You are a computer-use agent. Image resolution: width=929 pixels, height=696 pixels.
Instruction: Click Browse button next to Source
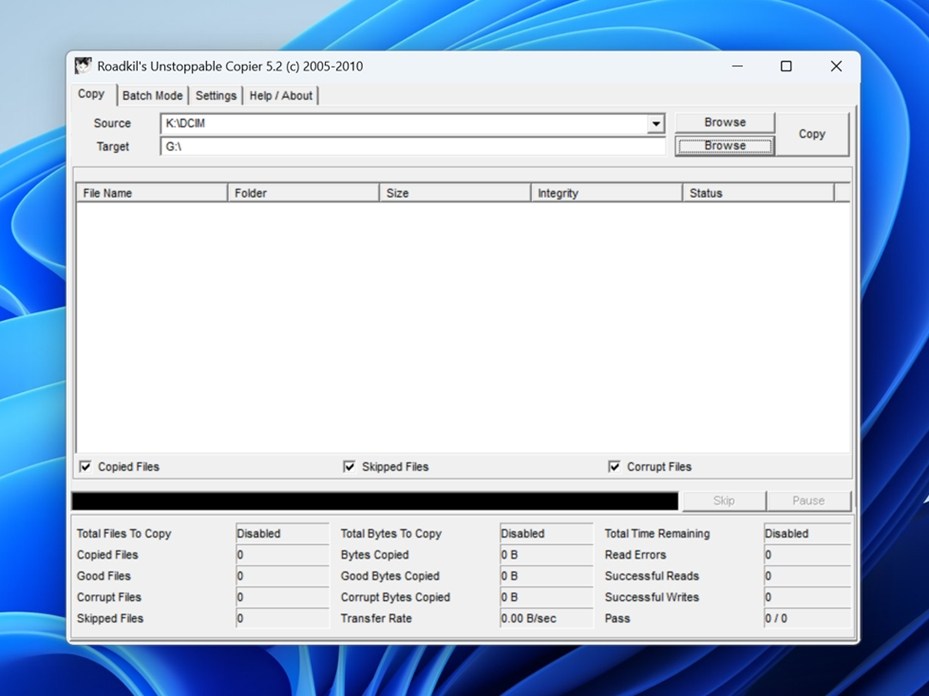[x=725, y=122]
